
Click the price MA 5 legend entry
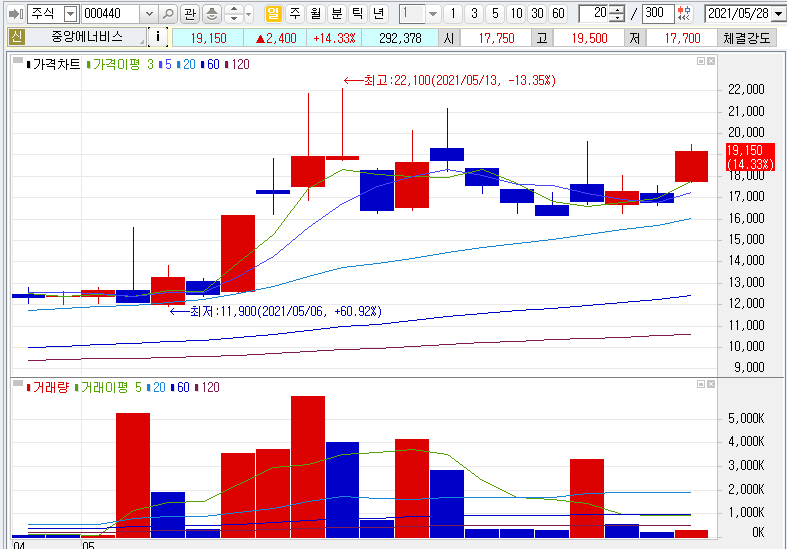[x=166, y=64]
